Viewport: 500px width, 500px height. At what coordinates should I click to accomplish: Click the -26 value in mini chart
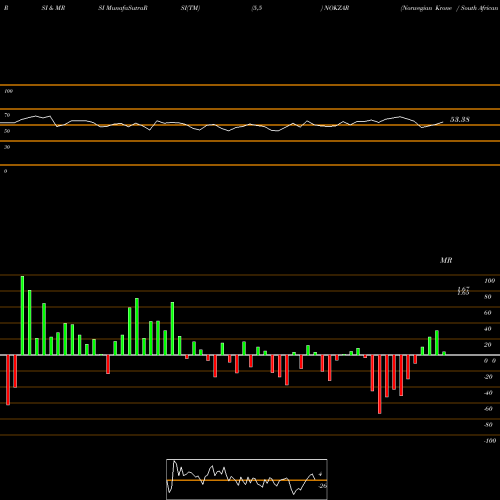323,486
